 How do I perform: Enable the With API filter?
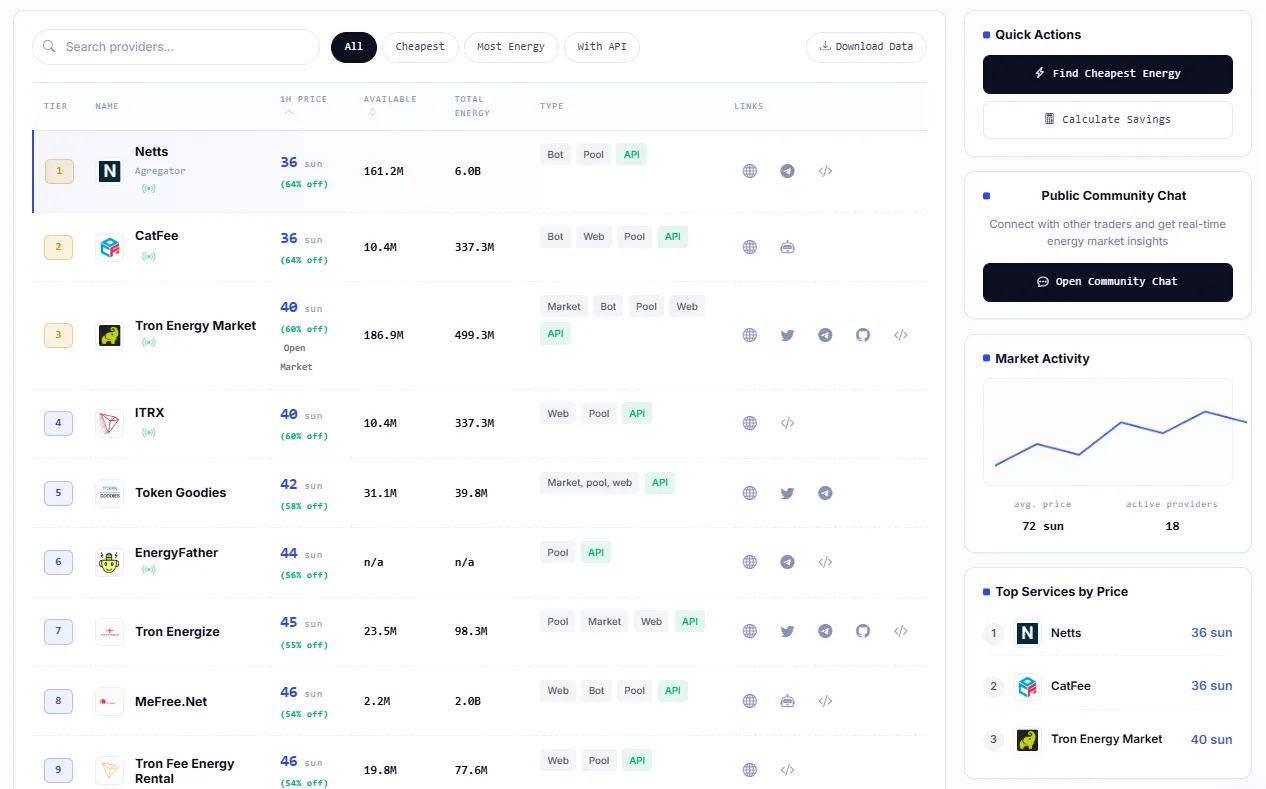(602, 47)
